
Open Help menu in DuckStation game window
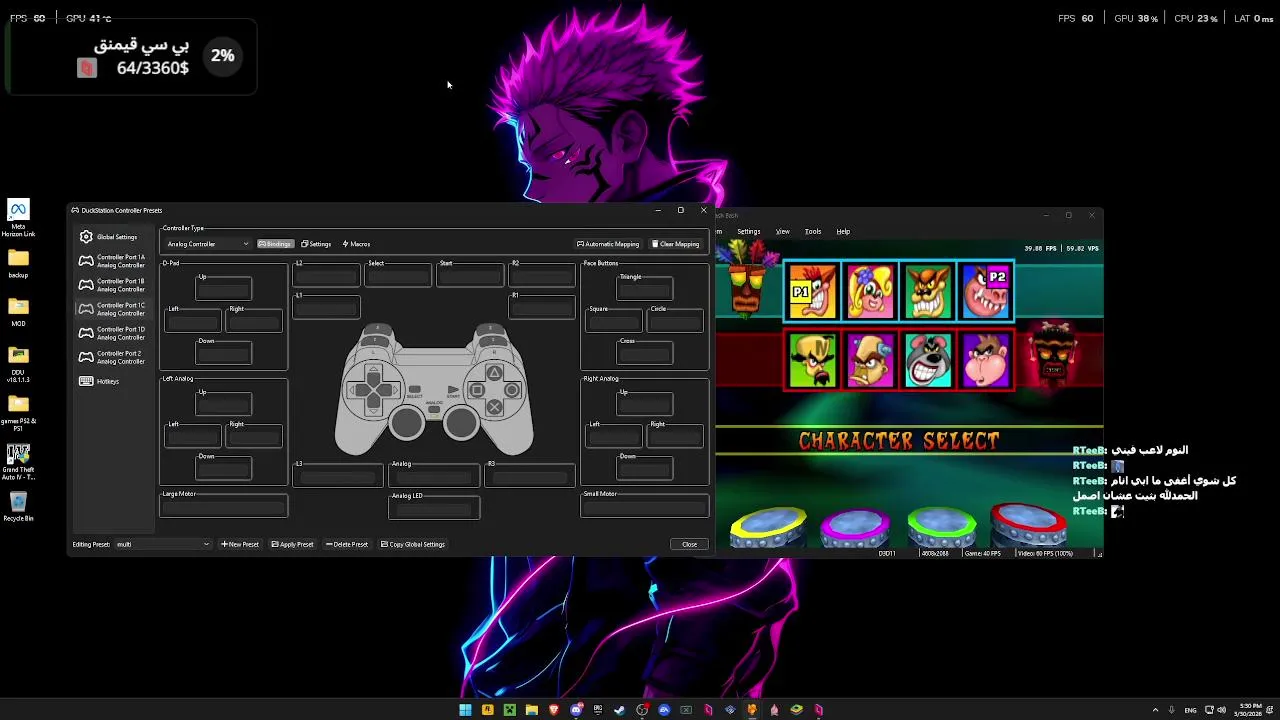(843, 231)
